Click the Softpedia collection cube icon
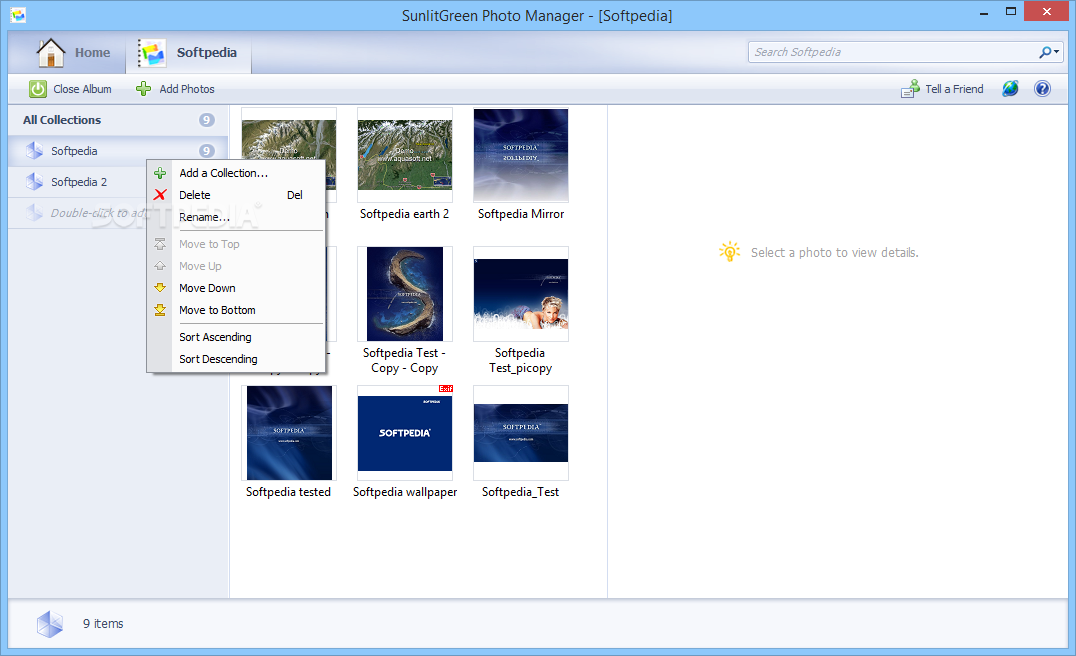 [34, 150]
